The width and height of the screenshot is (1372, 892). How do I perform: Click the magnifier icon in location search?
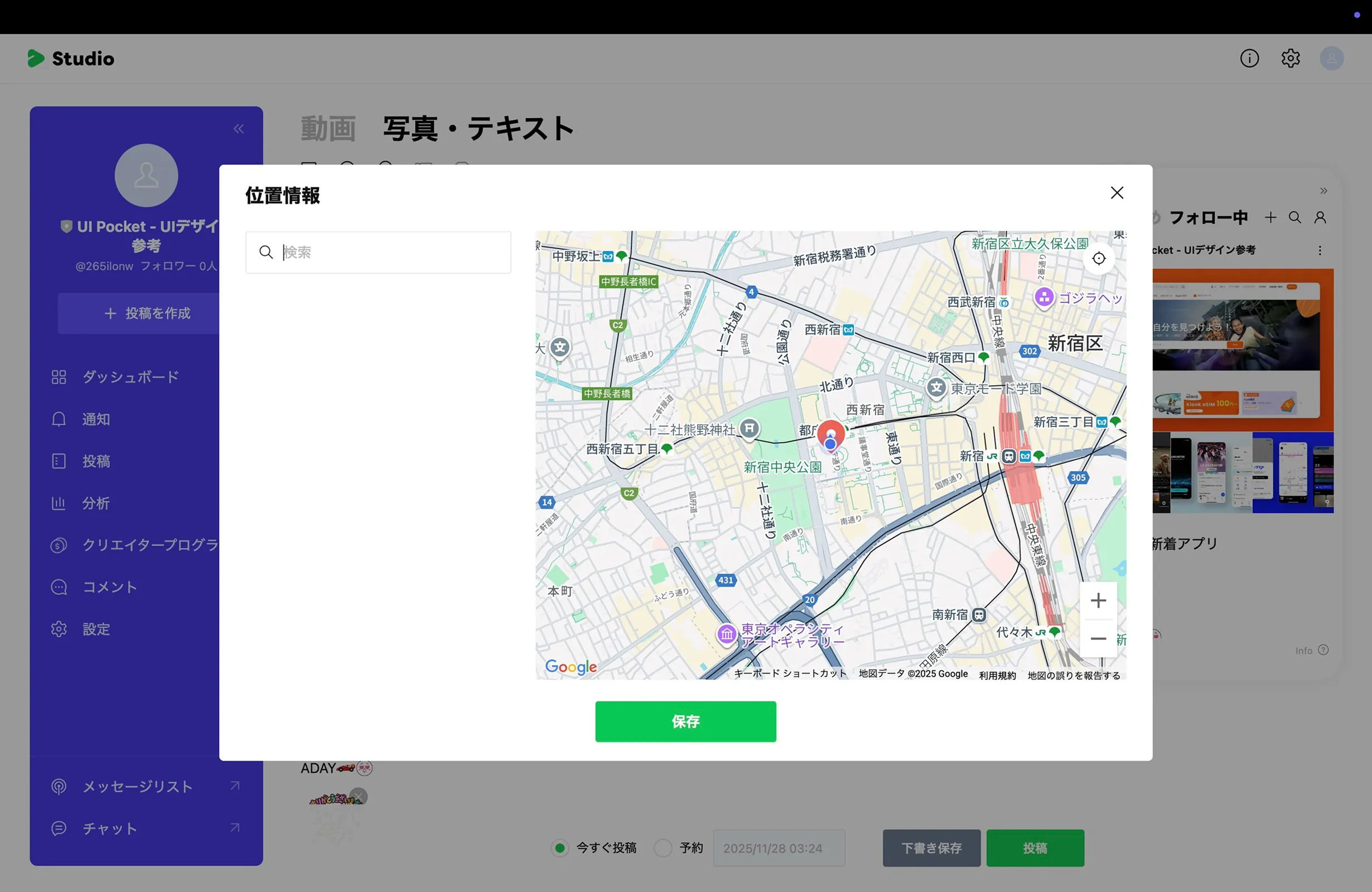[265, 253]
